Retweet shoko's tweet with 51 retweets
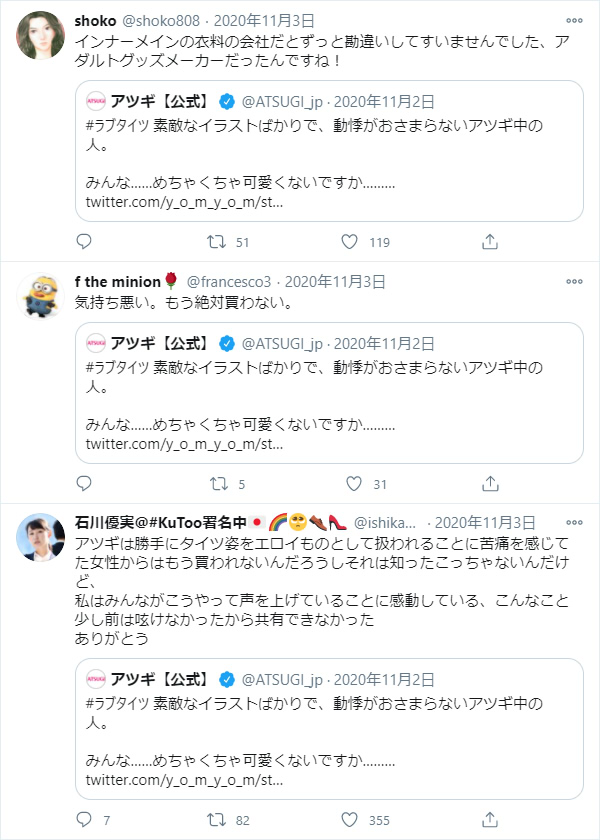 (x=216, y=242)
